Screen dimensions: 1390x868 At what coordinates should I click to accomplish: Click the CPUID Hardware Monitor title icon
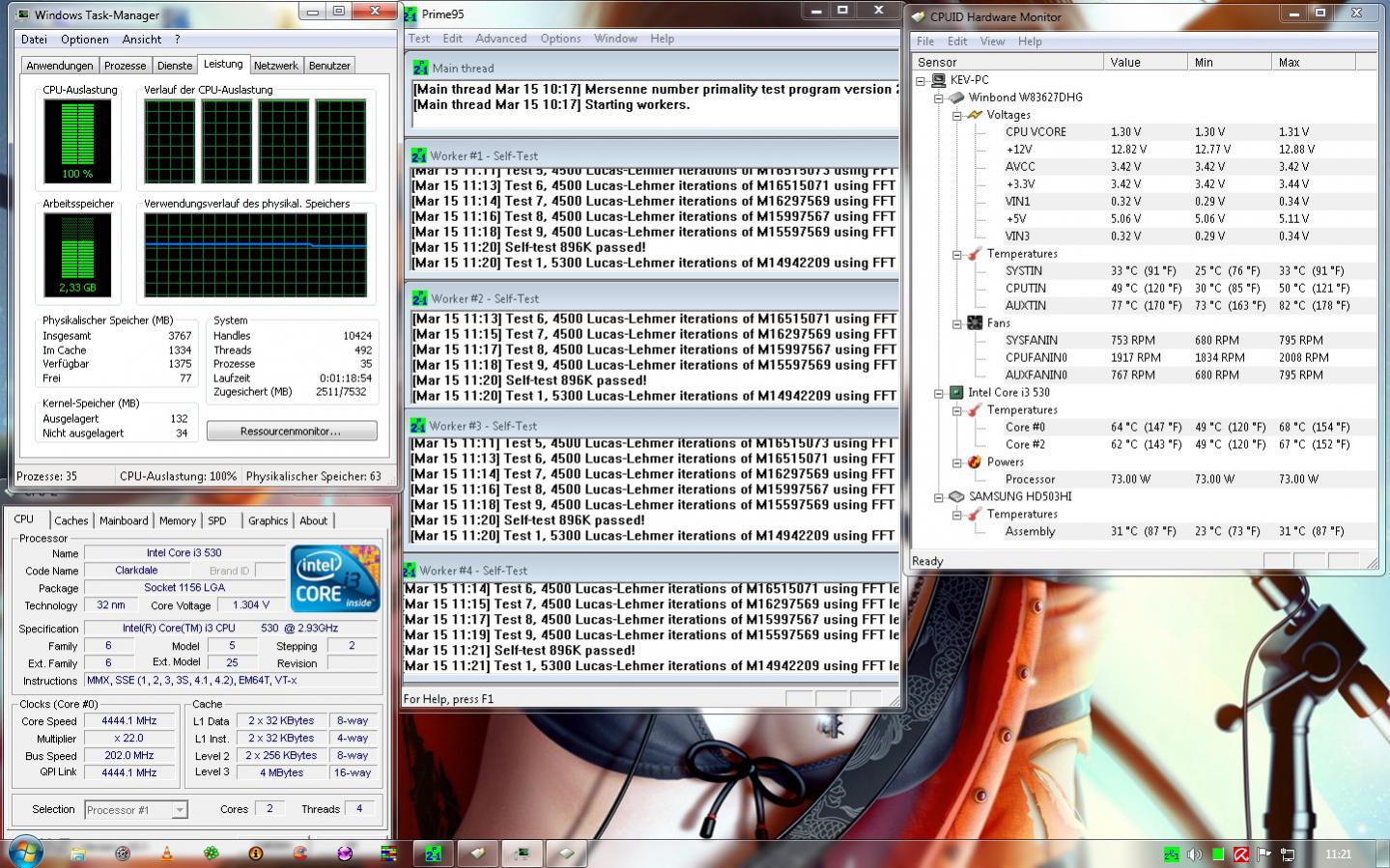[919, 16]
